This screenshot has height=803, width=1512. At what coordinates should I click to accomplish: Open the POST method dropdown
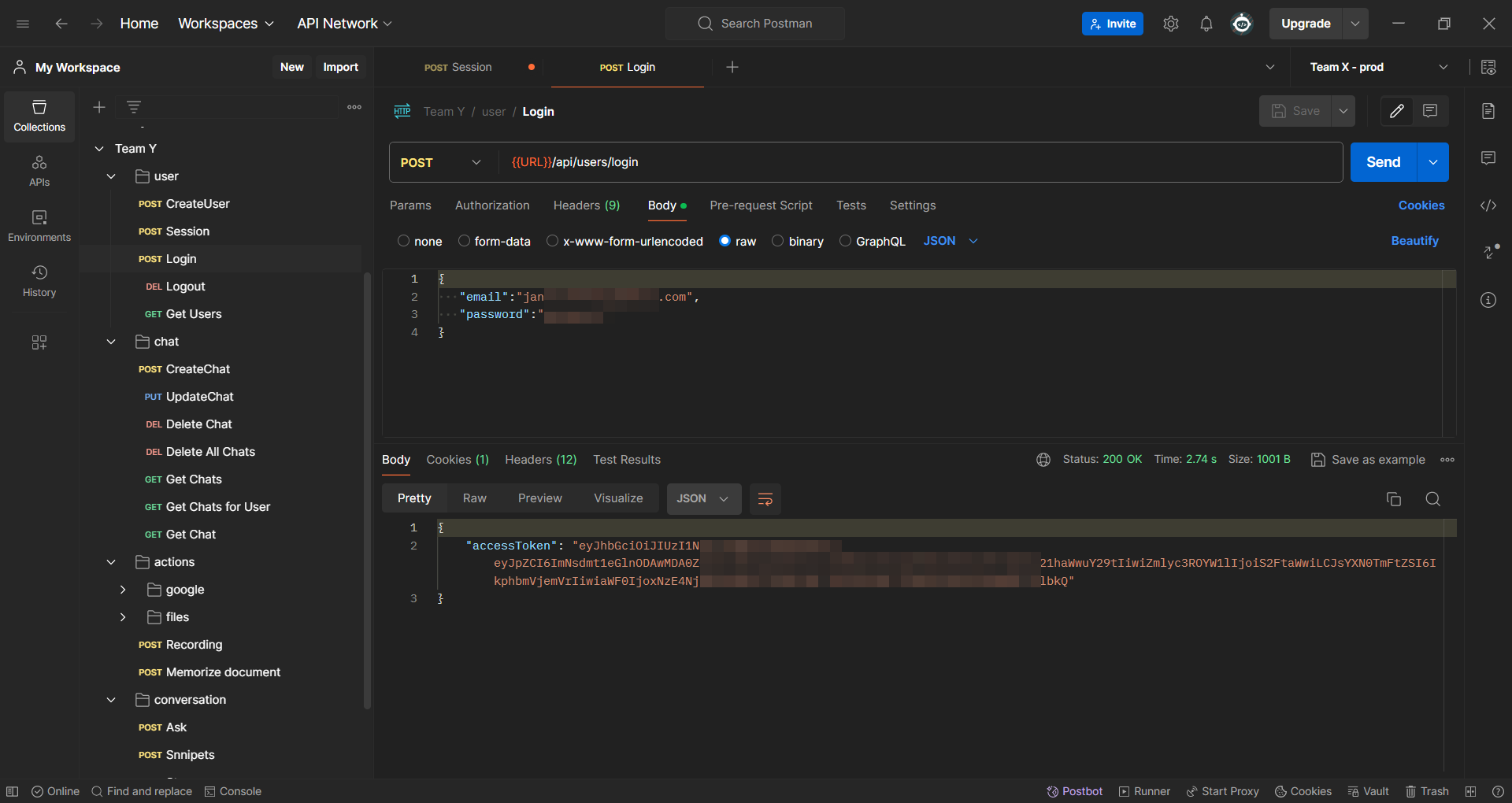(x=441, y=162)
